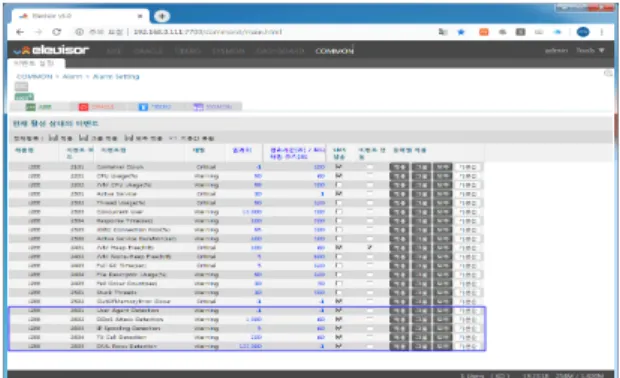This screenshot has width=620, height=378.
Task: Click the admin user link
Action: click(x=556, y=50)
